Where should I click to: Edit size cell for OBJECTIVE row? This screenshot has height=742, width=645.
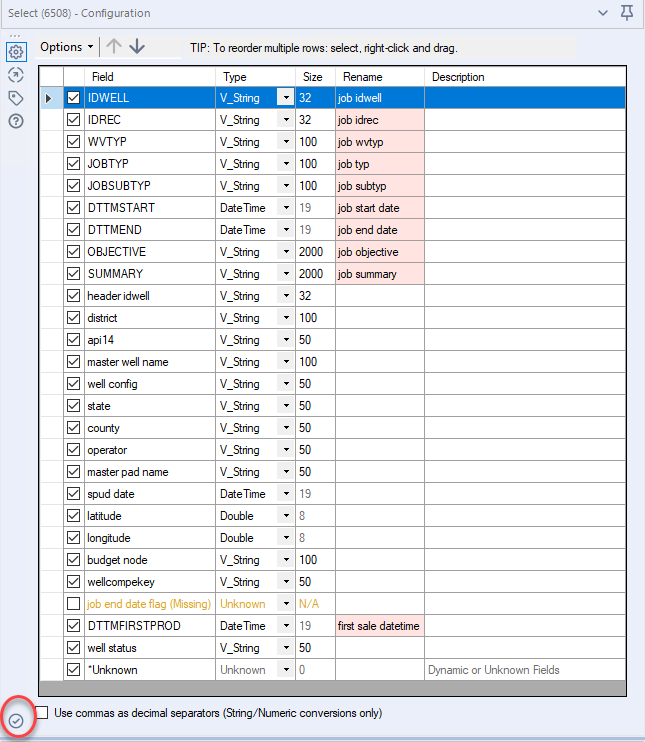[x=316, y=252]
